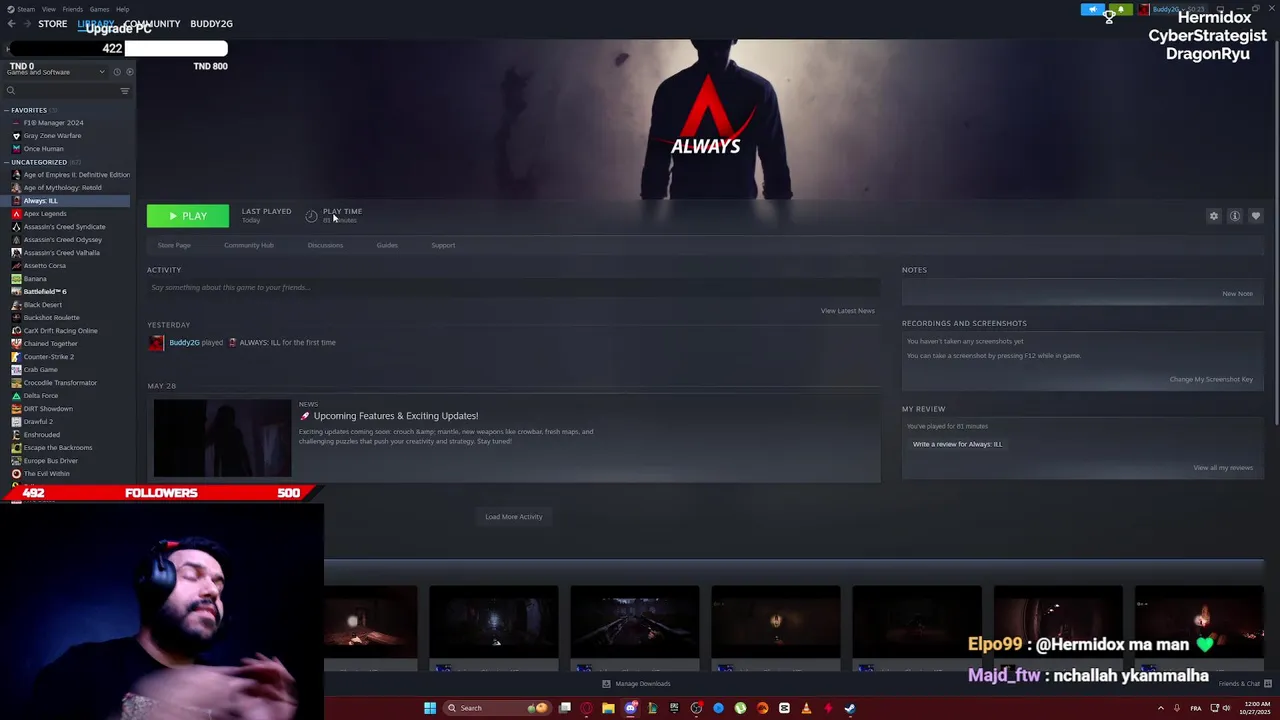Viewport: 1280px width, 720px height.
Task: Switch to the Community tab
Action: pyautogui.click(x=152, y=23)
